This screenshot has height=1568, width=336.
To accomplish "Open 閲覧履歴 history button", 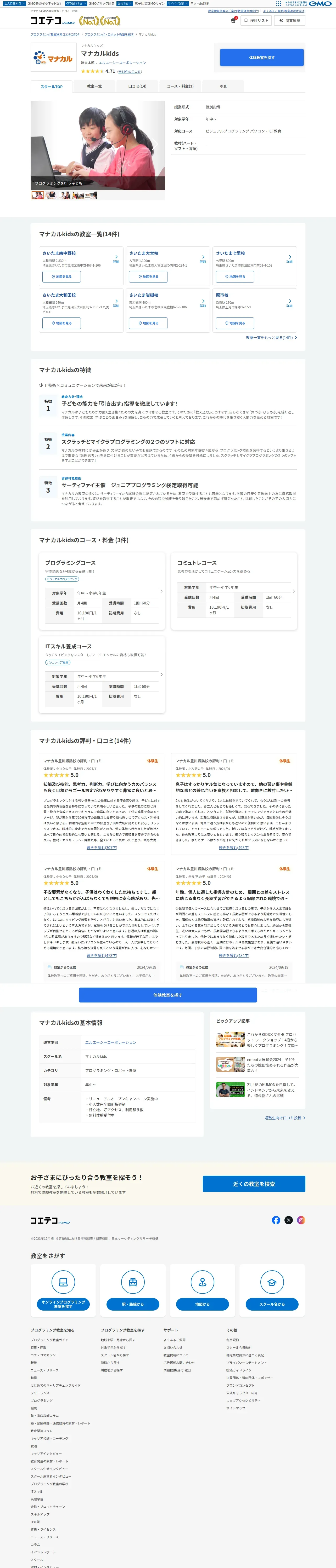I will click(290, 21).
